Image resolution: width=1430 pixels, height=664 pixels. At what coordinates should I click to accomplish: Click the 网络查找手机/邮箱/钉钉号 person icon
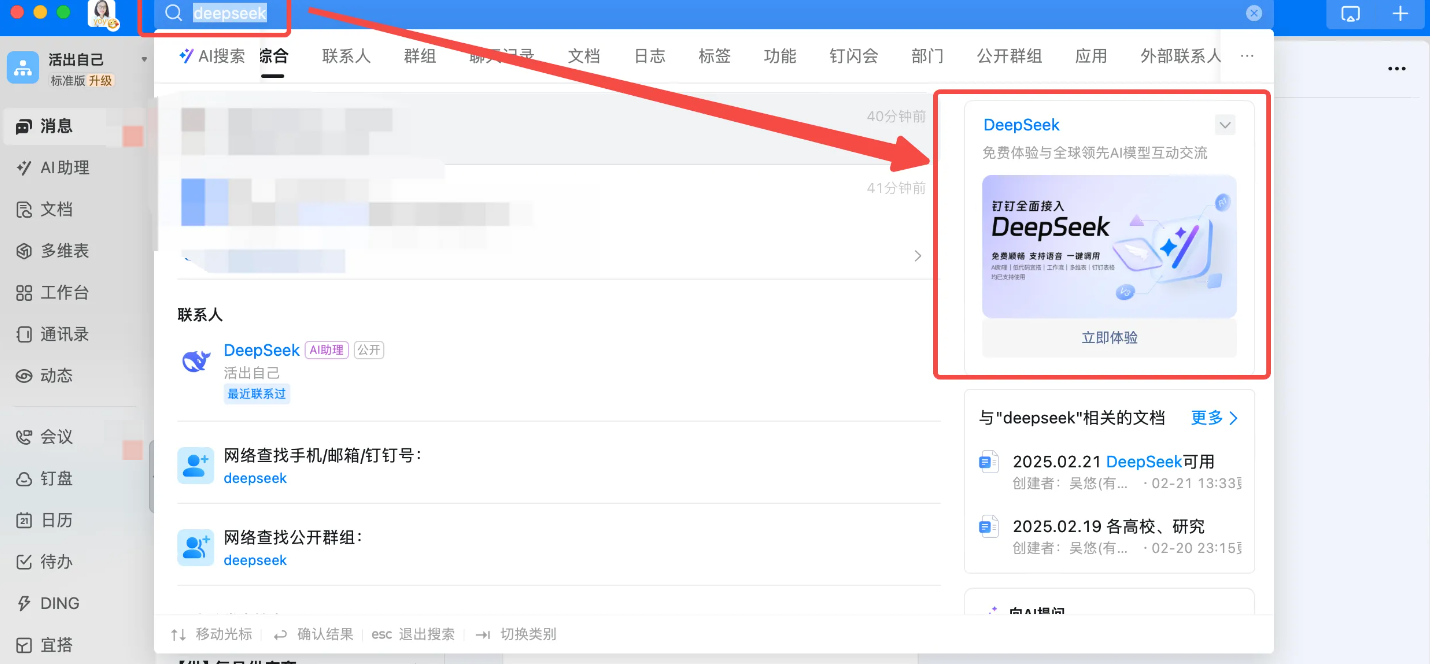196,466
